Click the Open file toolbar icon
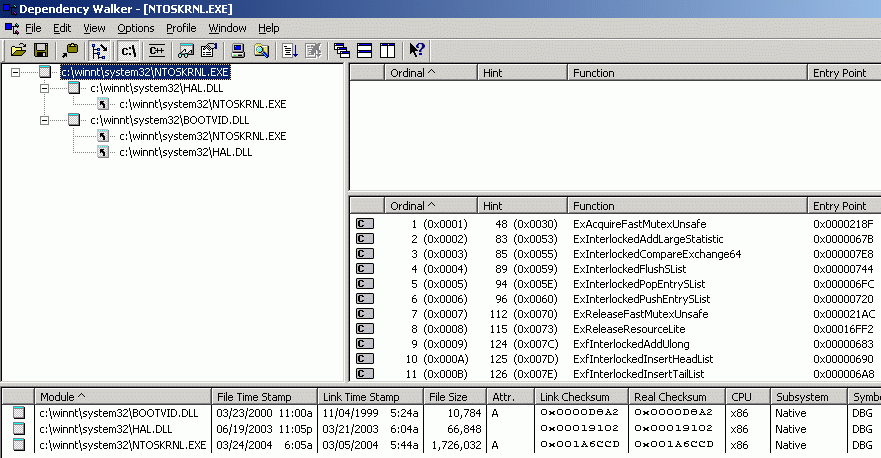The width and height of the screenshot is (881, 458). point(19,51)
